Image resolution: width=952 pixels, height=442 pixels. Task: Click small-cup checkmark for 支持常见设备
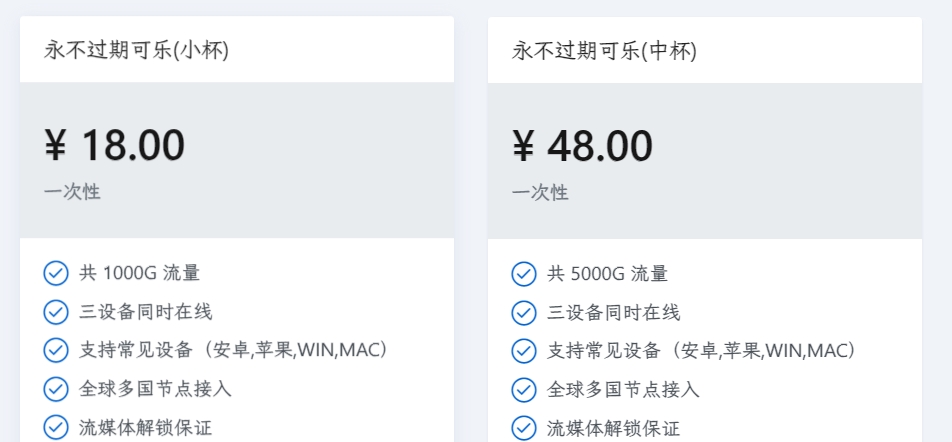56,351
